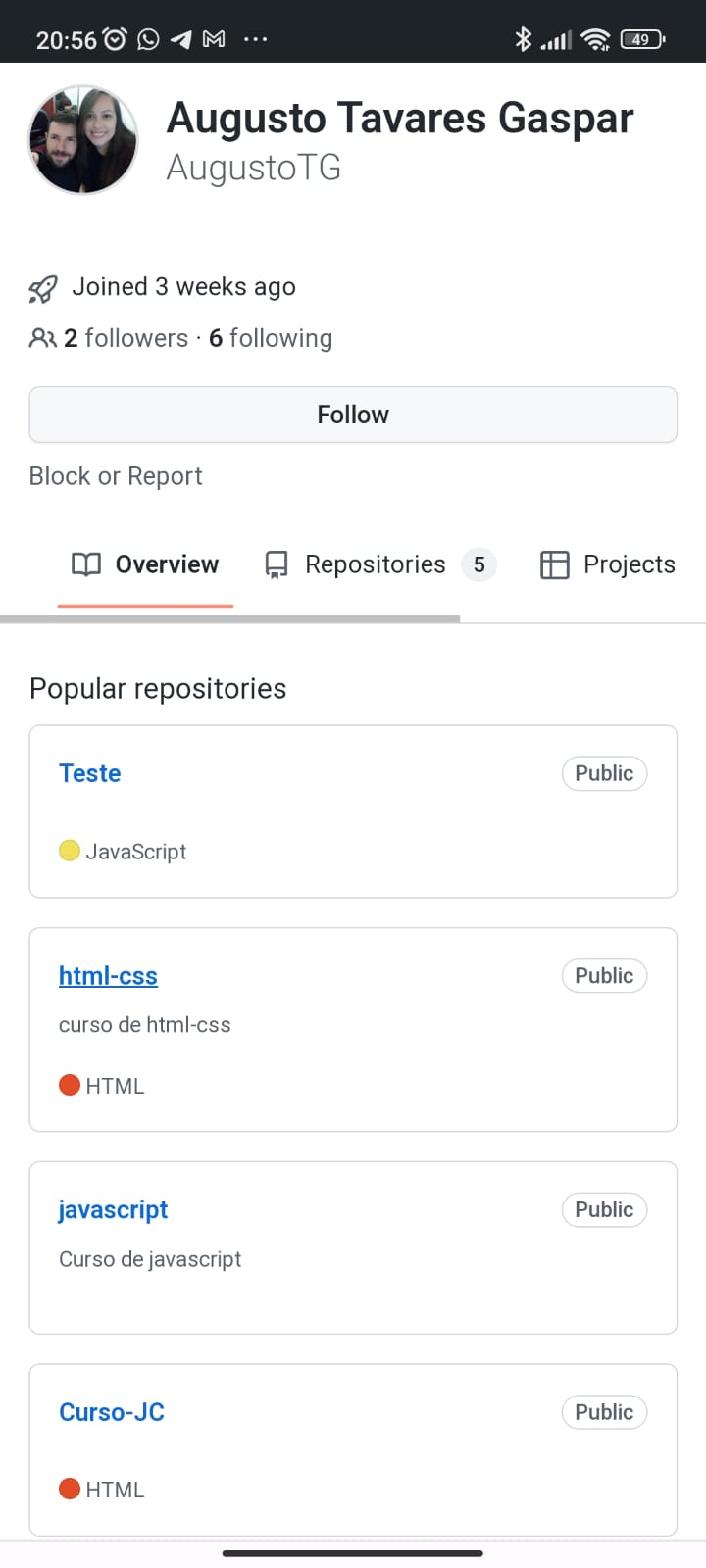Open the Repositories tab
This screenshot has width=706, height=1568.
tap(380, 564)
